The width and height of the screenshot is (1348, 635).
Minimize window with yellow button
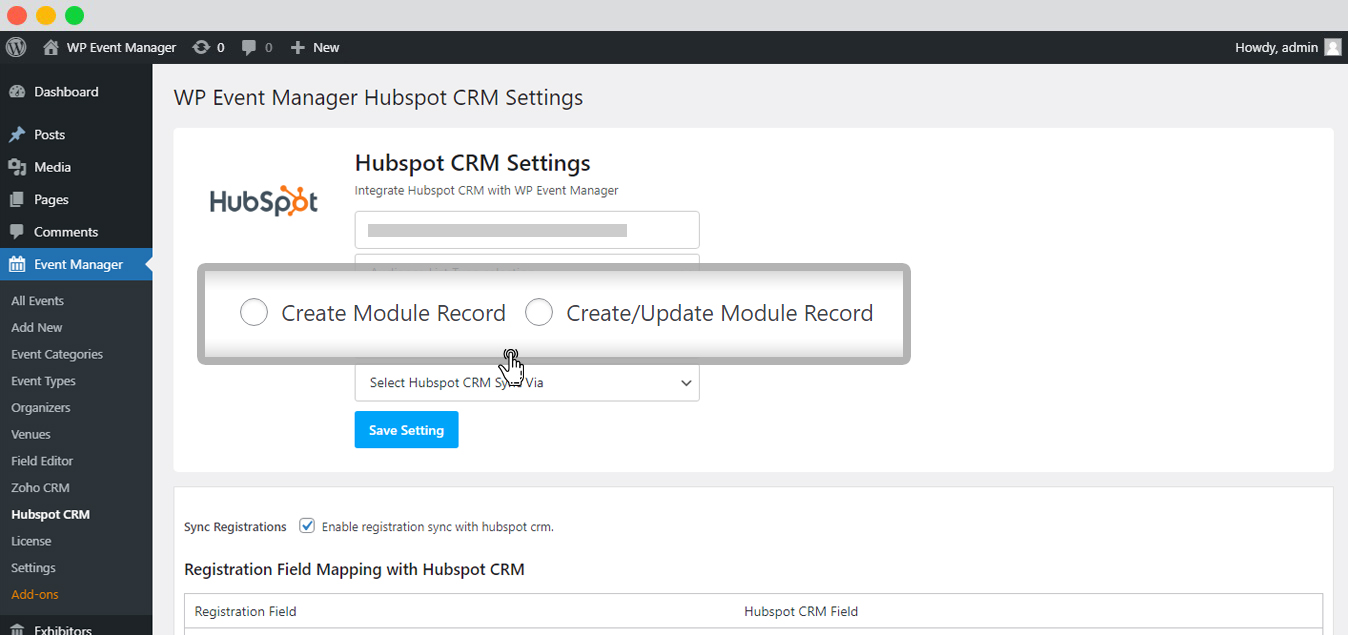[x=46, y=15]
